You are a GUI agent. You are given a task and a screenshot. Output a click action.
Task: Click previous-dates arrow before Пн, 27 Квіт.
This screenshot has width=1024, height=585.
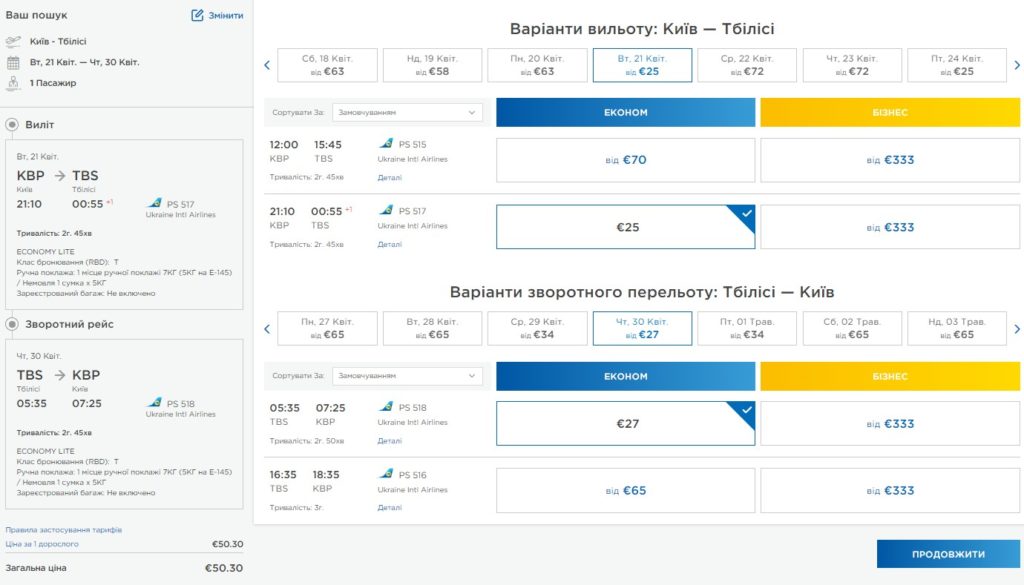(x=266, y=328)
